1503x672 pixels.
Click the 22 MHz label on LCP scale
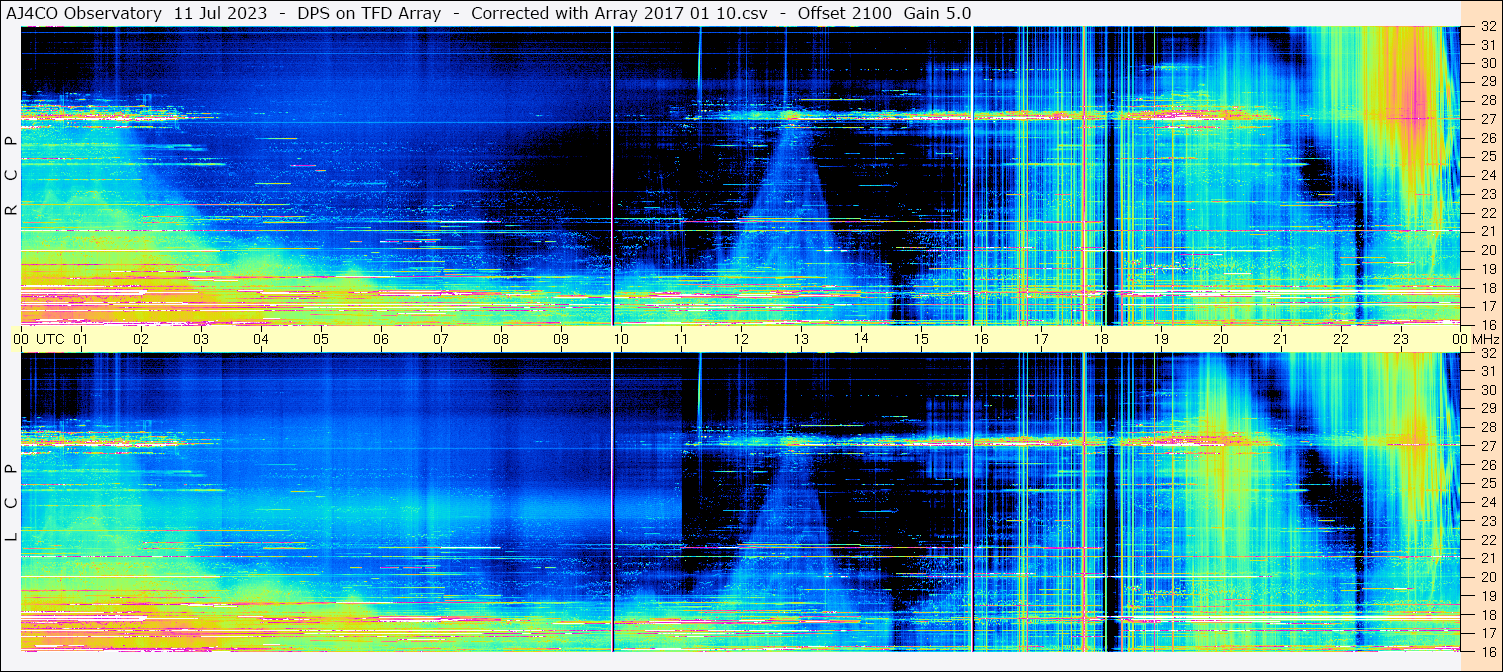point(1487,539)
